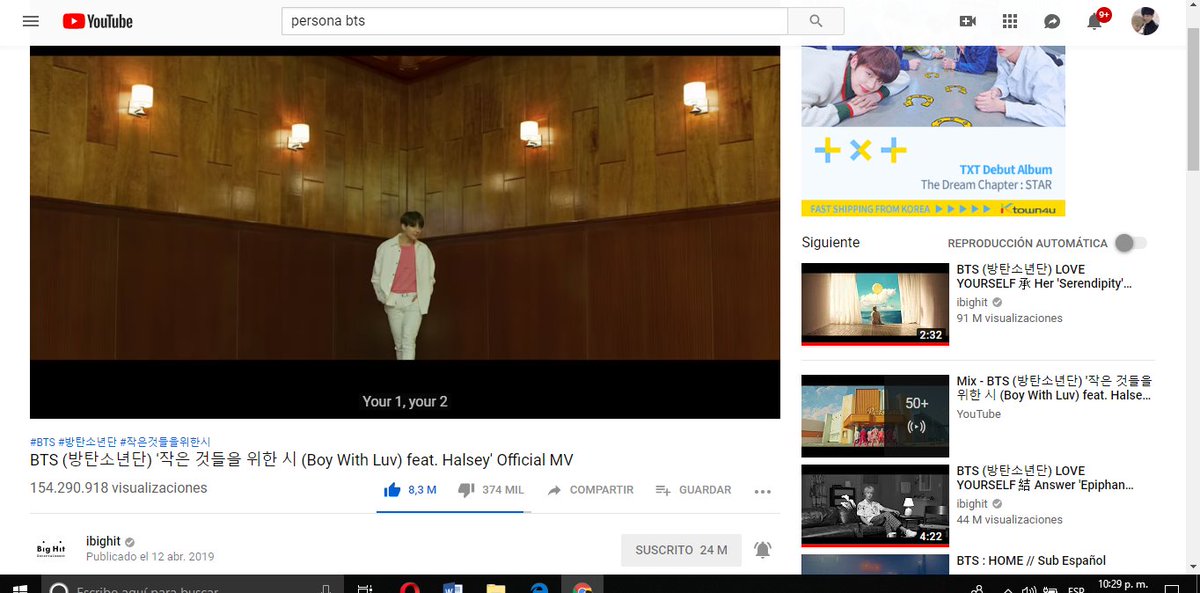Screen dimensions: 1200x593
Task: Open Microsoft Word from the taskbar
Action: pos(452,586)
